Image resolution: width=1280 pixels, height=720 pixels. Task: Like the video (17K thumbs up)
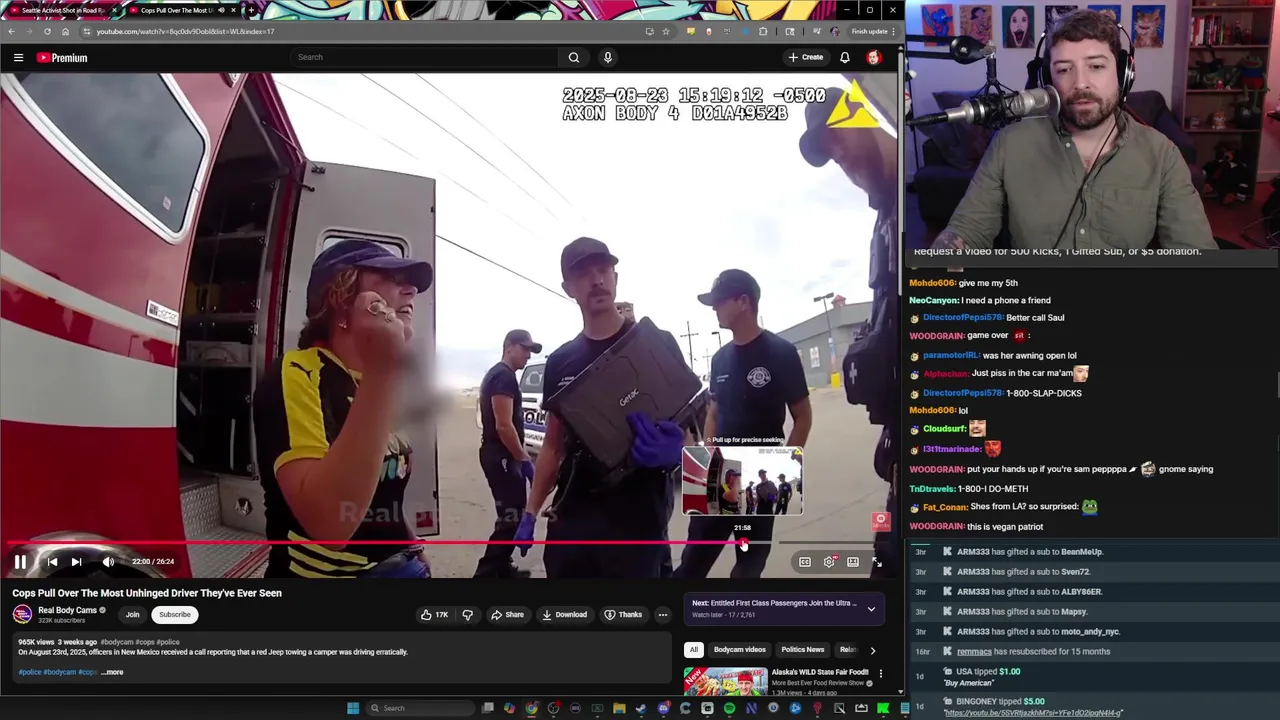coord(435,615)
